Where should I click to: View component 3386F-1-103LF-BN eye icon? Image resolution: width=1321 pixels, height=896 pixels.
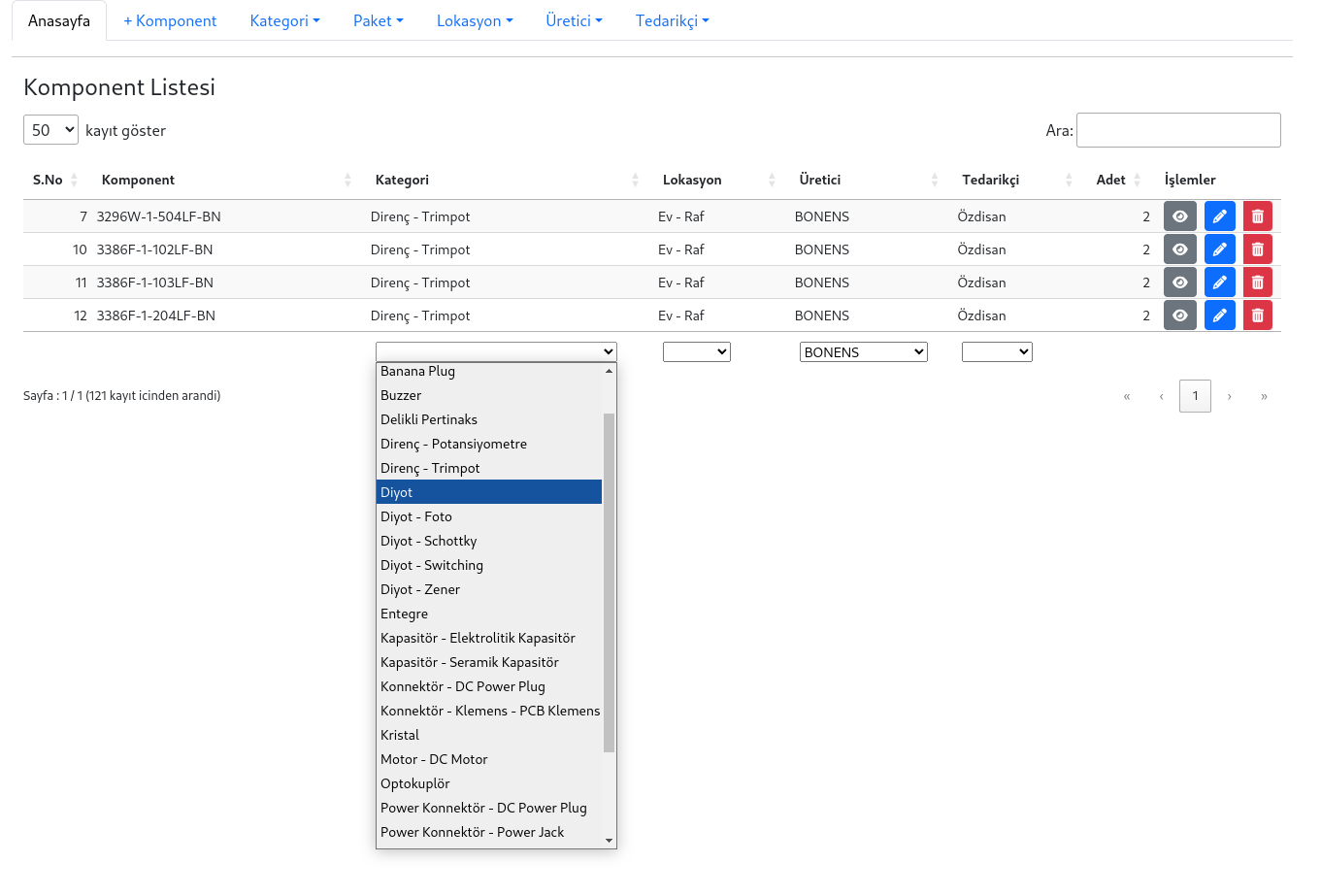click(1179, 282)
